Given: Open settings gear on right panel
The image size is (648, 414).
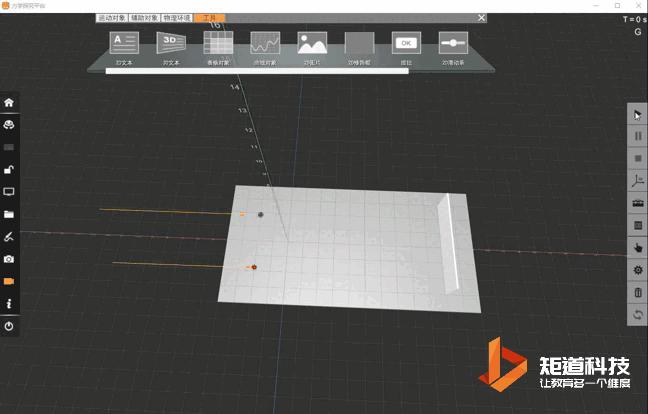Looking at the screenshot, I should (x=637, y=270).
